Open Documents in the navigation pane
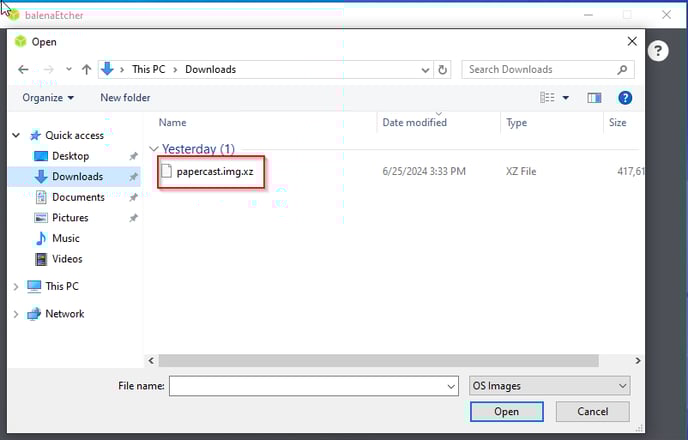Screen dimensions: 688x440 point(78,197)
